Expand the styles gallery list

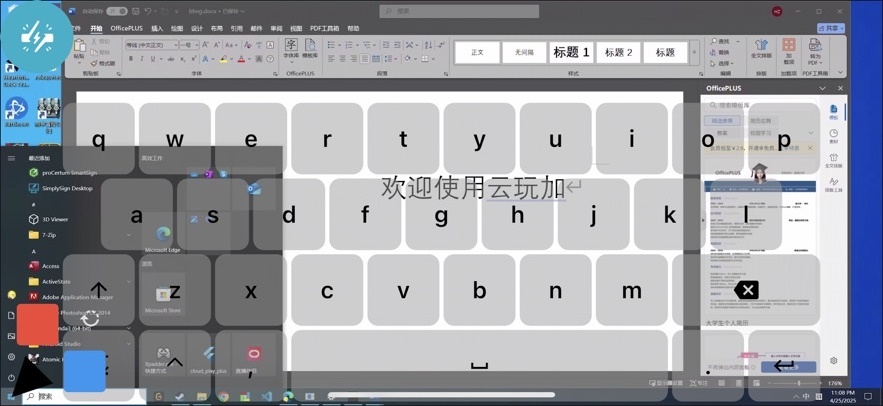click(x=695, y=52)
